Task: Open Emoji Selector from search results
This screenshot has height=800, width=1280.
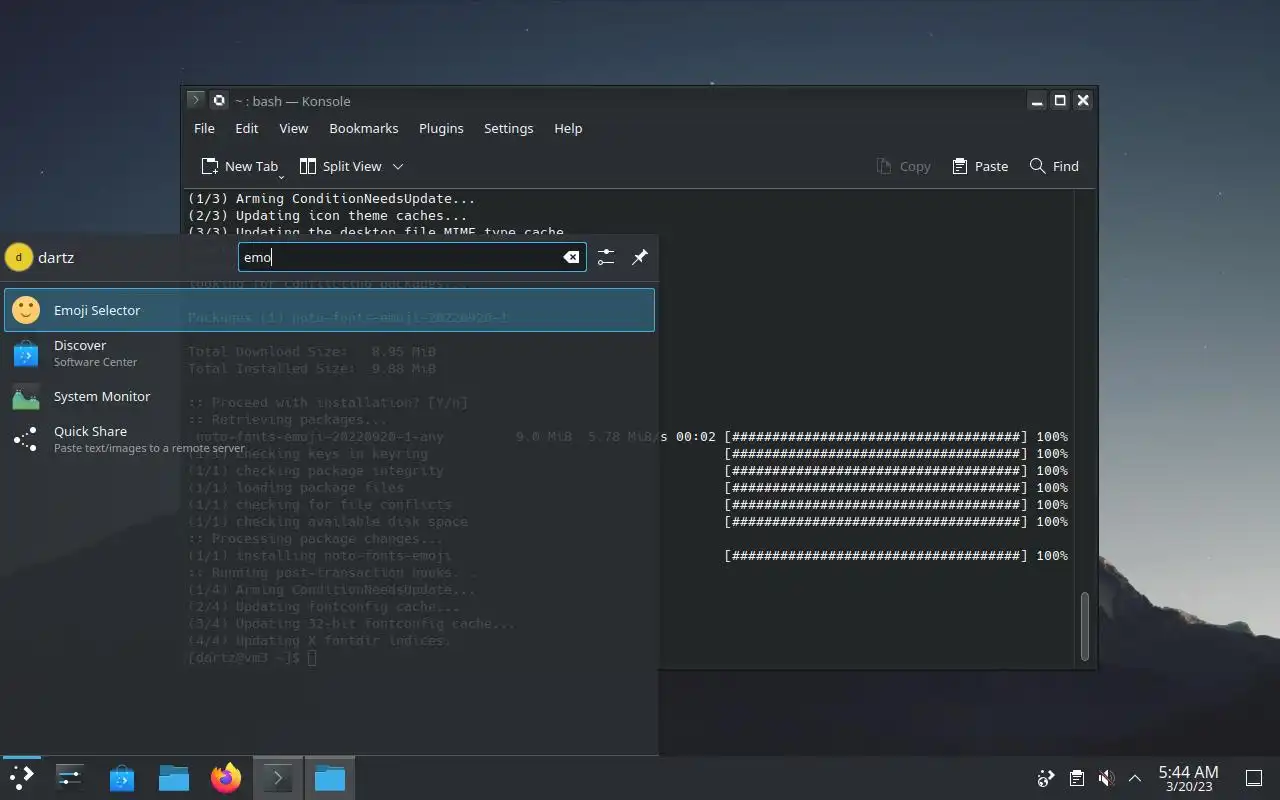Action: coord(329,310)
